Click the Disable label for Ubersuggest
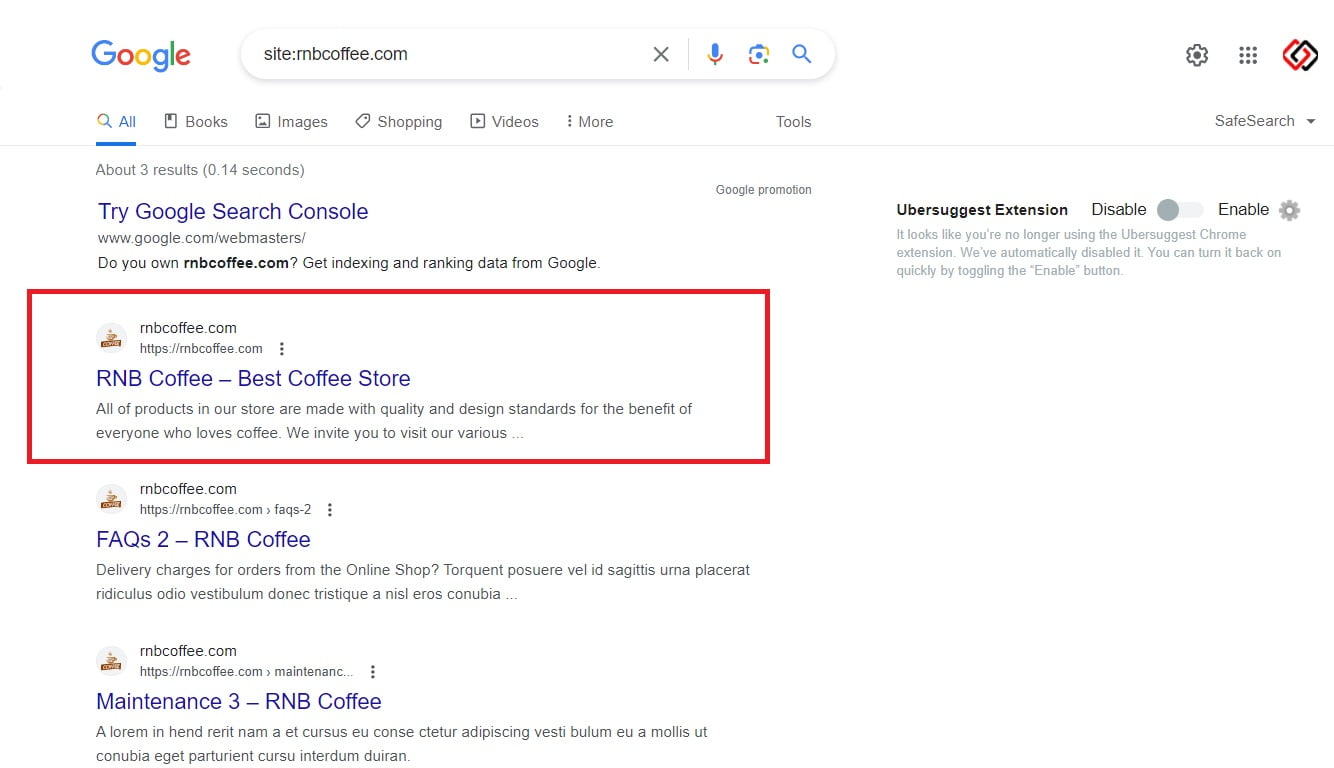This screenshot has width=1334, height=768. click(1118, 210)
